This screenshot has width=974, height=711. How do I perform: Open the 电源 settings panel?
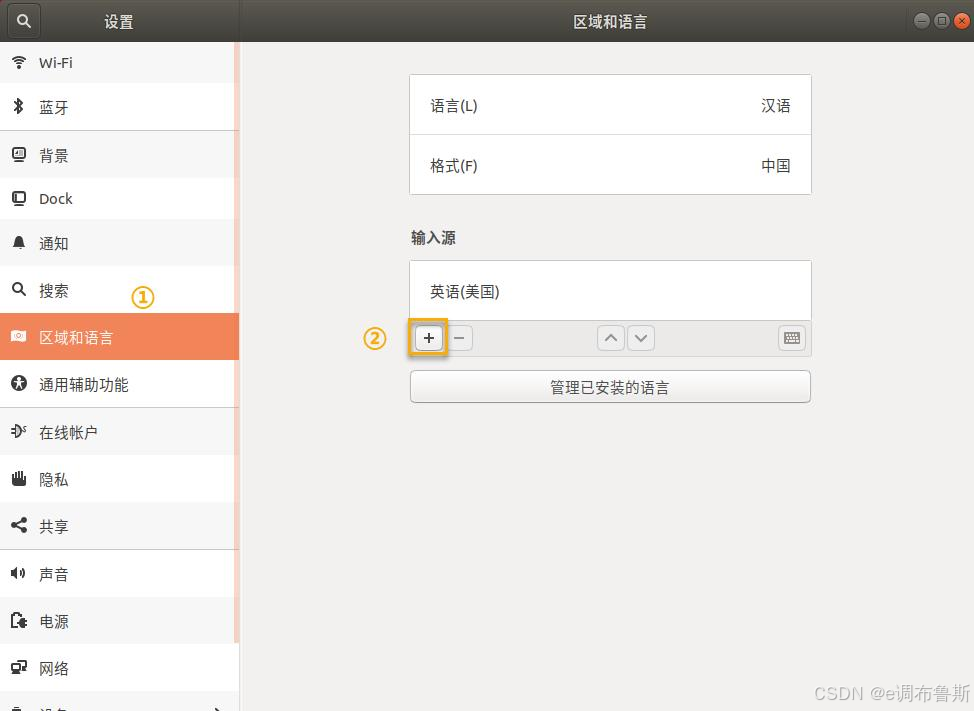(x=117, y=622)
